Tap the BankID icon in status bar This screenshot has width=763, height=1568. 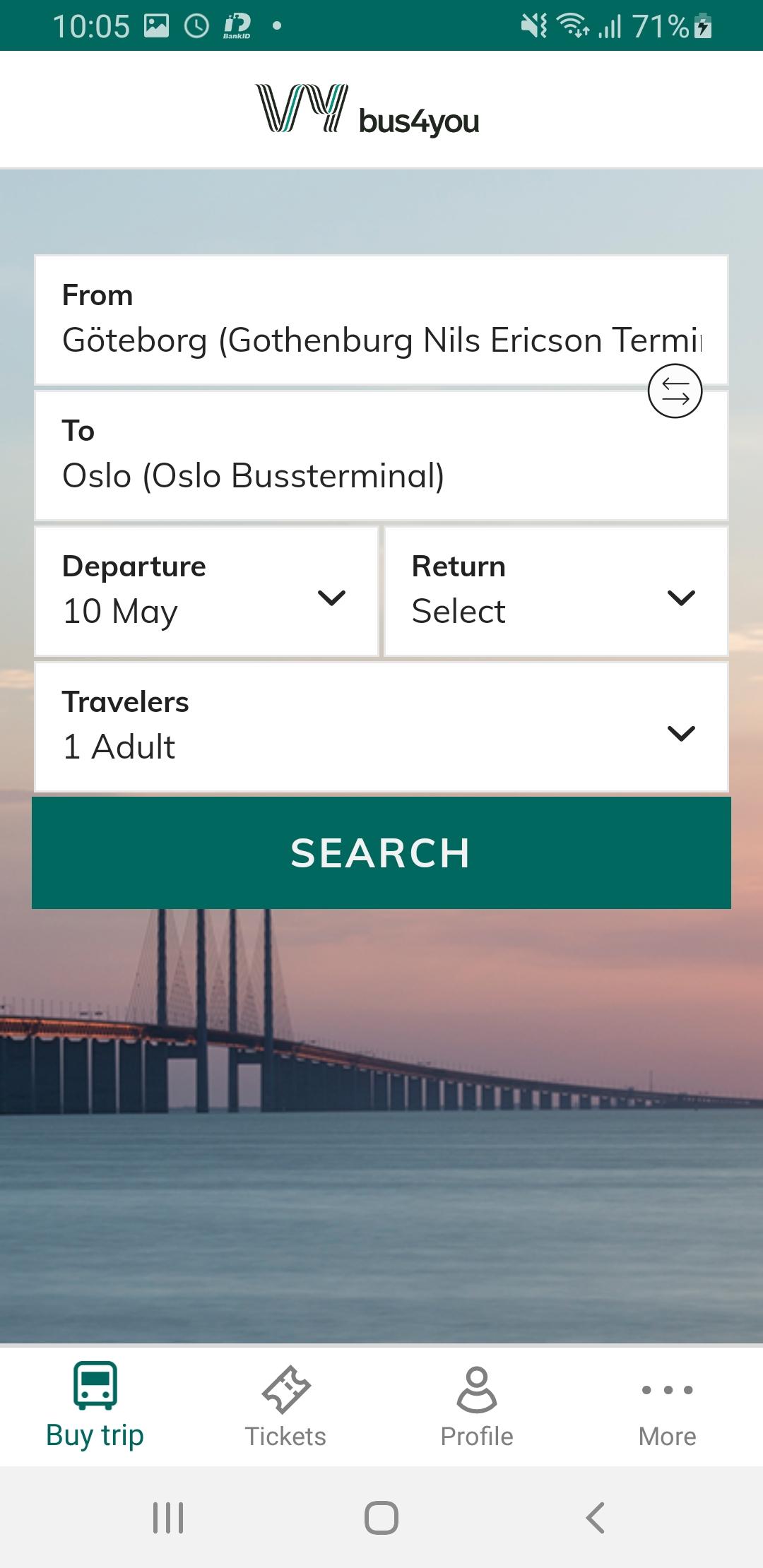coord(237,26)
